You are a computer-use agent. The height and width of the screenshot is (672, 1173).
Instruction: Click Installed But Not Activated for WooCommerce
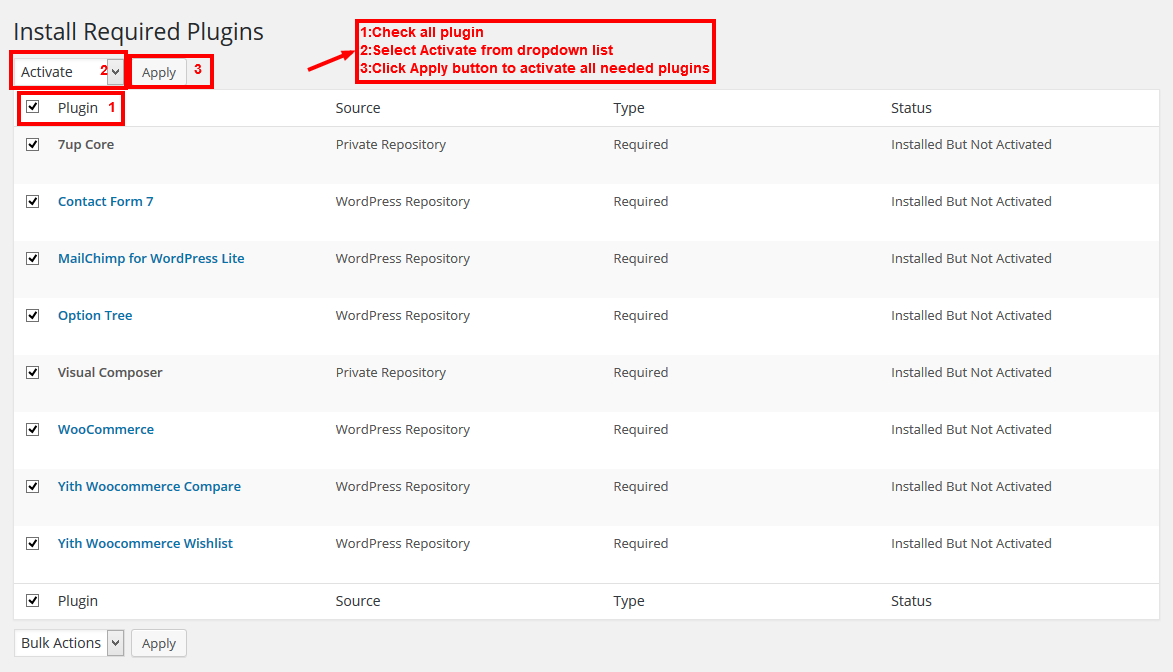pos(971,429)
